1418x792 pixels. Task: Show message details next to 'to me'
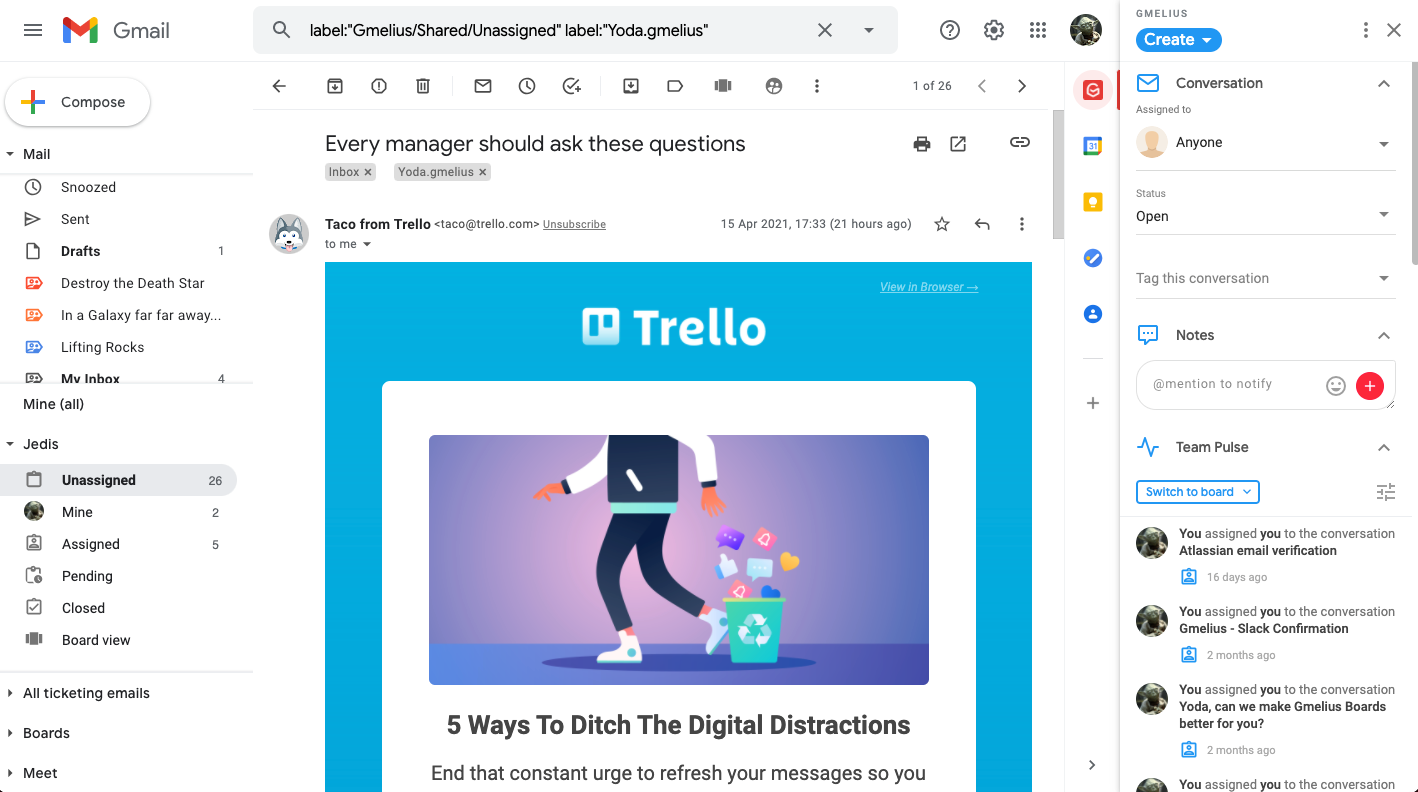[x=367, y=244]
